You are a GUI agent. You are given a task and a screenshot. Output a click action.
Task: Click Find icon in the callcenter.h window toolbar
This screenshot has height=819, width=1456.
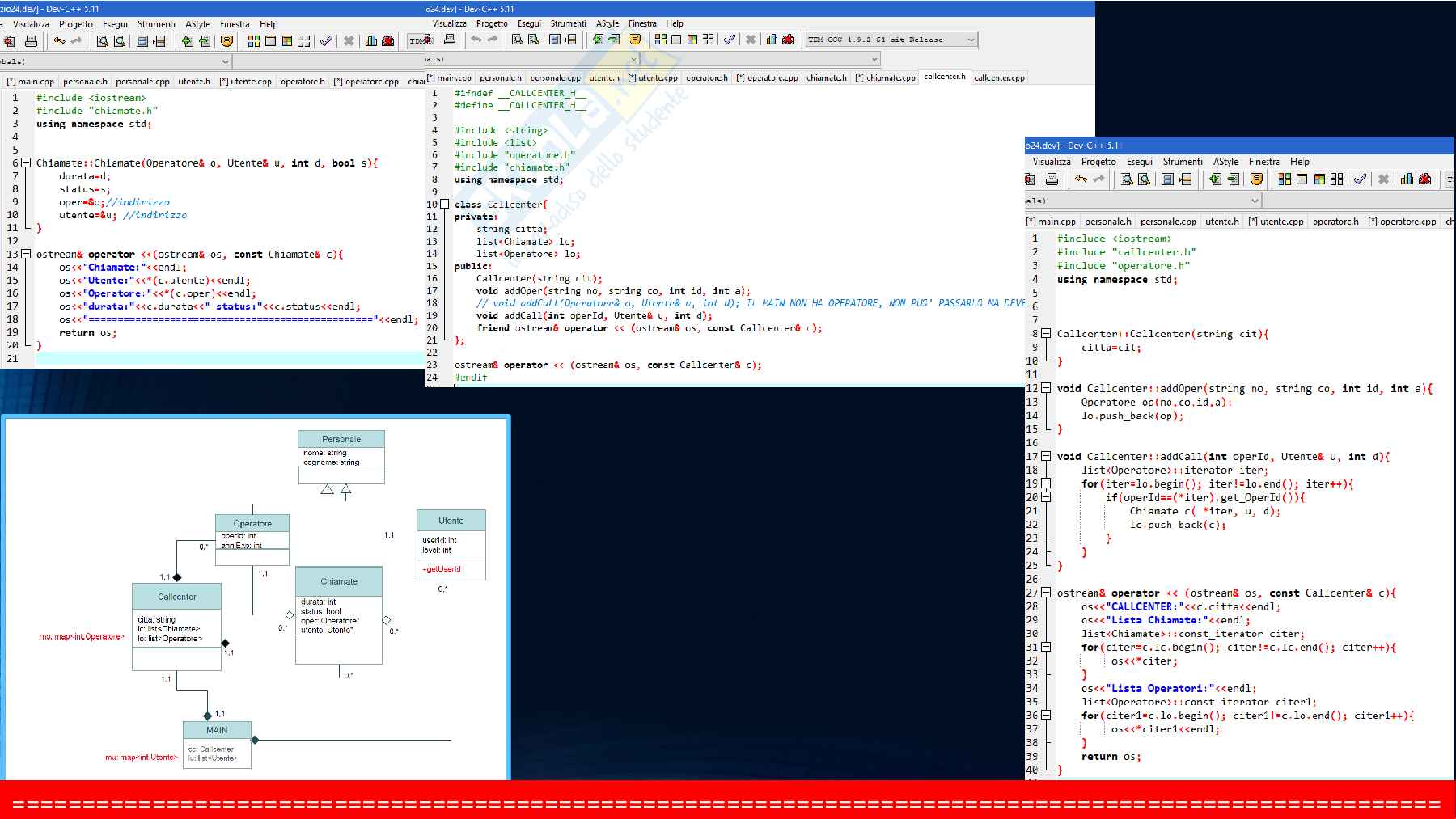point(518,40)
